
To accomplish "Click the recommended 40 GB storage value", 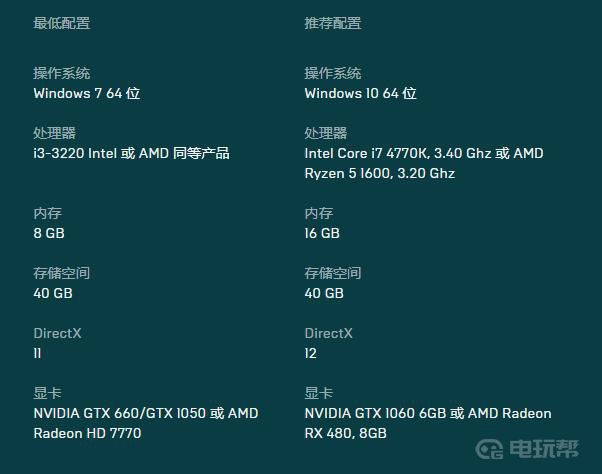I will click(x=324, y=293).
